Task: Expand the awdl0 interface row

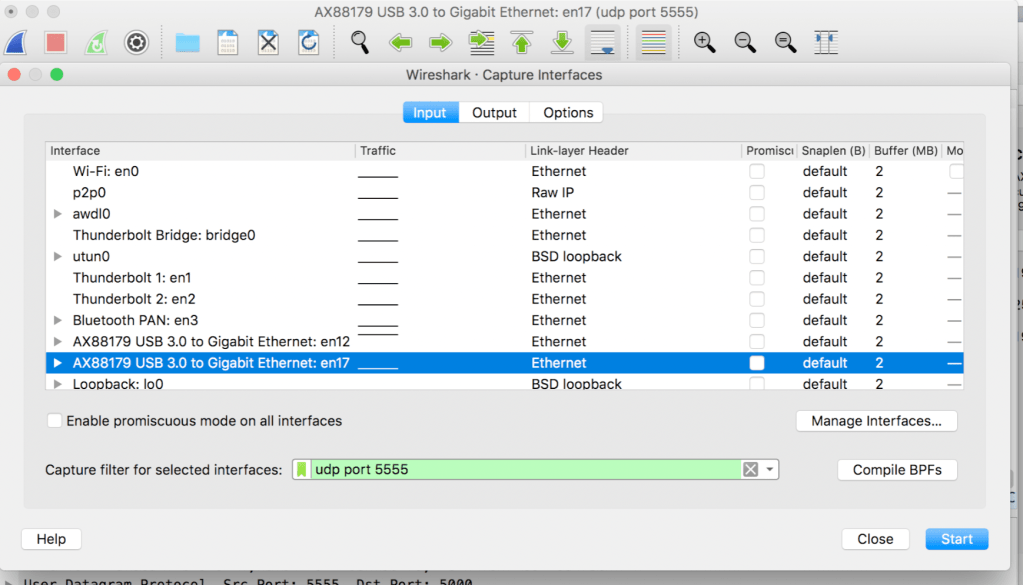Action: tap(58, 214)
